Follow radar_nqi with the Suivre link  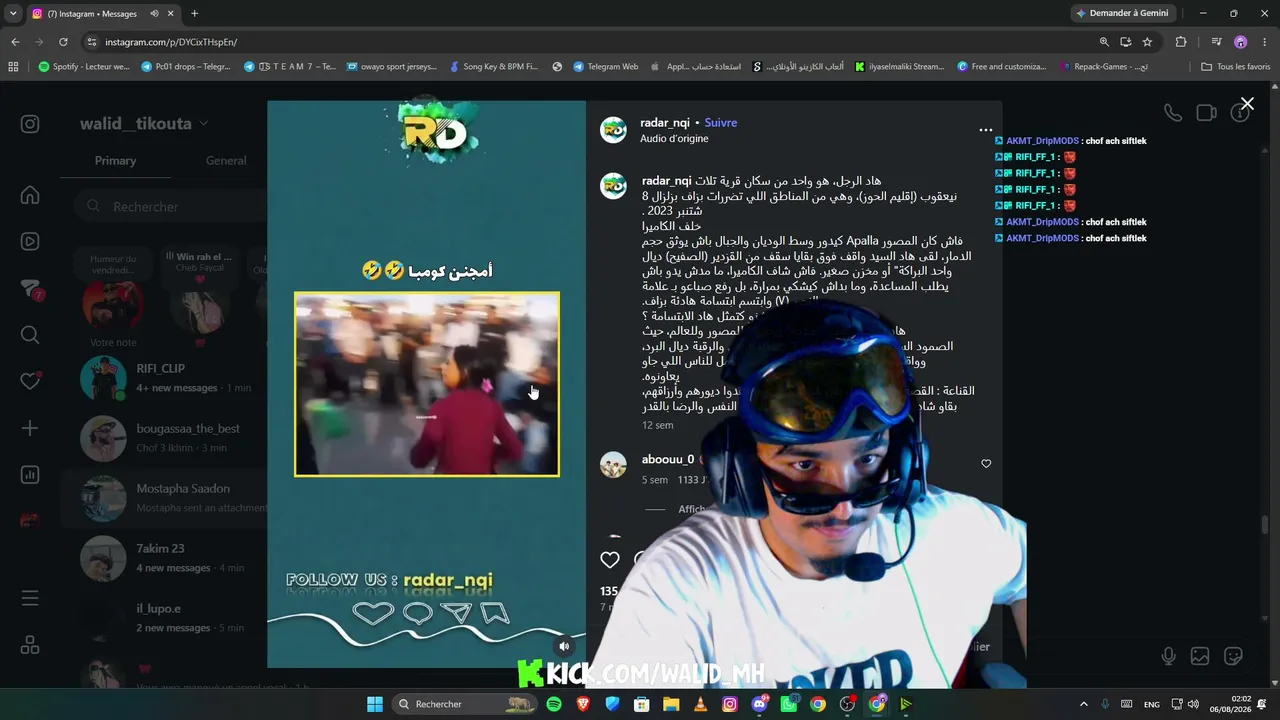click(x=720, y=123)
